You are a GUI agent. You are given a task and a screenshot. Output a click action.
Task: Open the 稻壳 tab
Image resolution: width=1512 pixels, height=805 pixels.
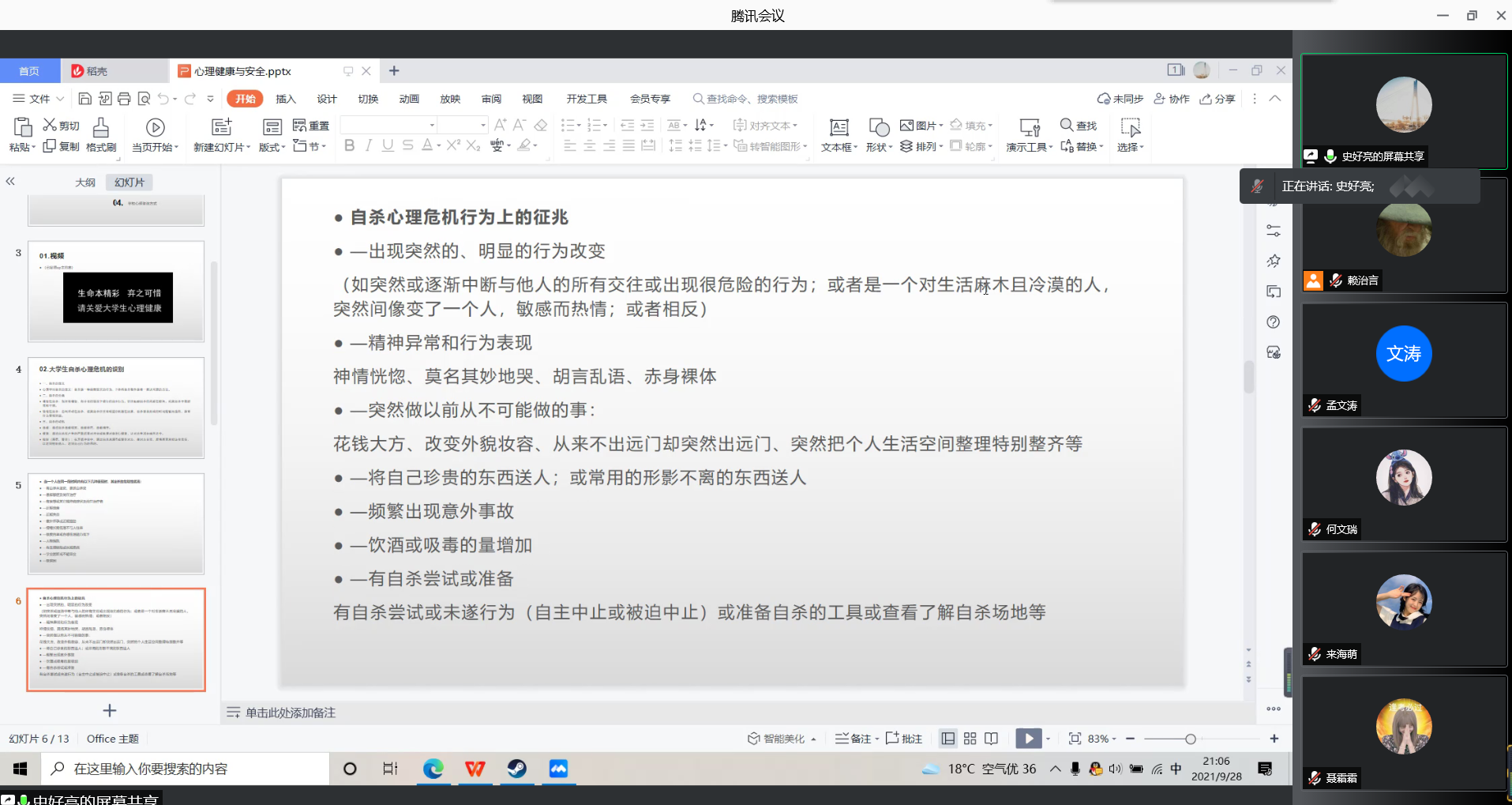[114, 71]
